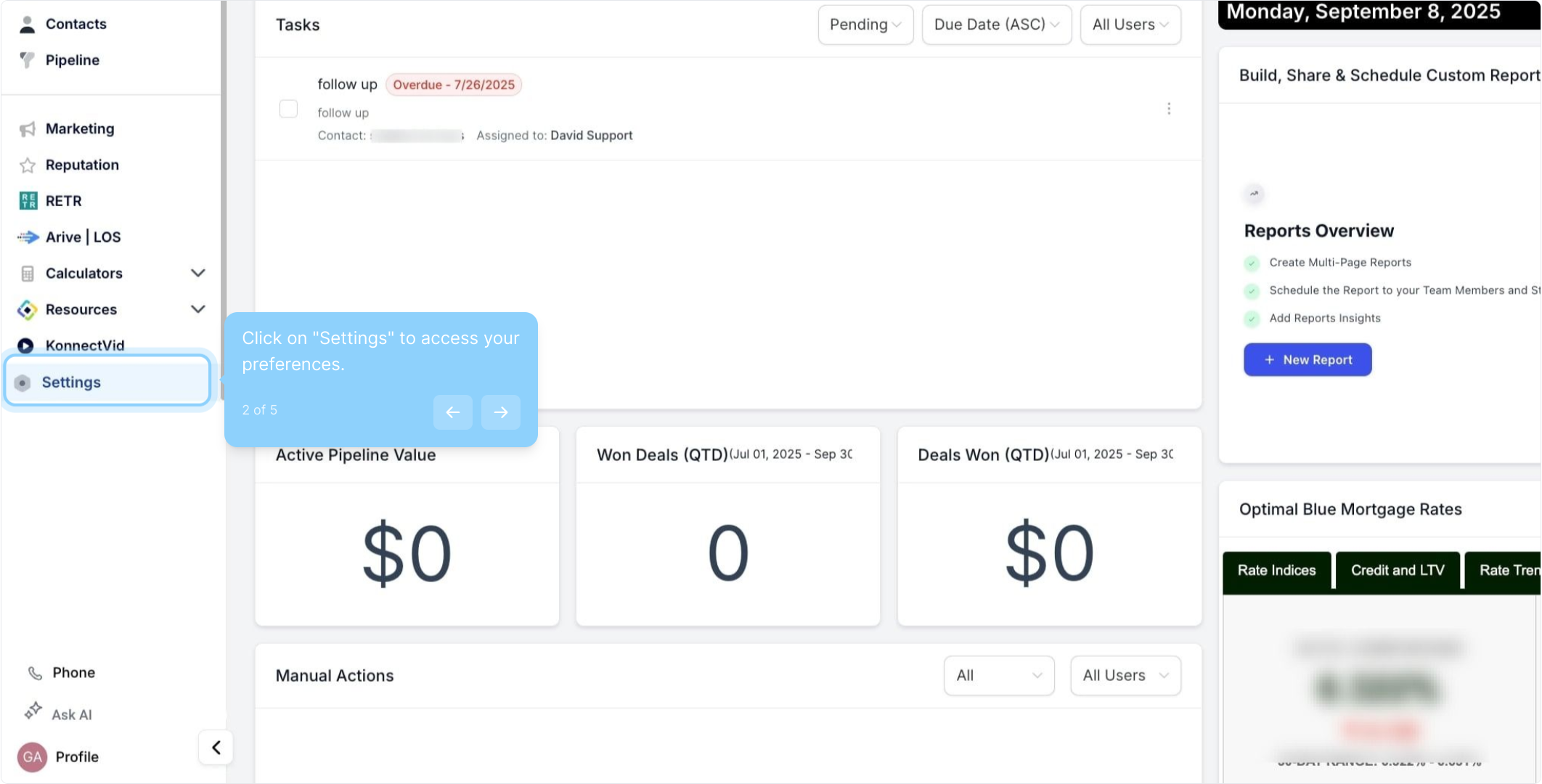Image resolution: width=1542 pixels, height=784 pixels.
Task: Open Settings in the sidebar
Action: point(71,383)
